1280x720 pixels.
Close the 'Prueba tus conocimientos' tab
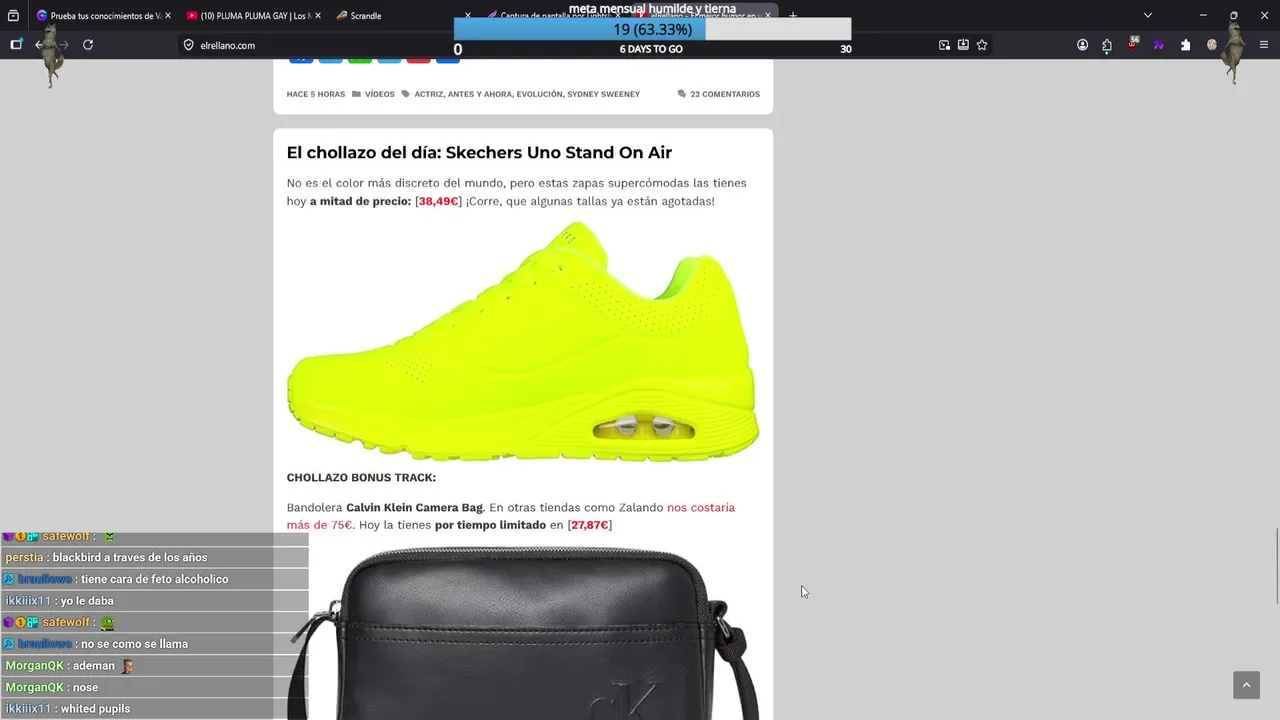[x=167, y=16]
